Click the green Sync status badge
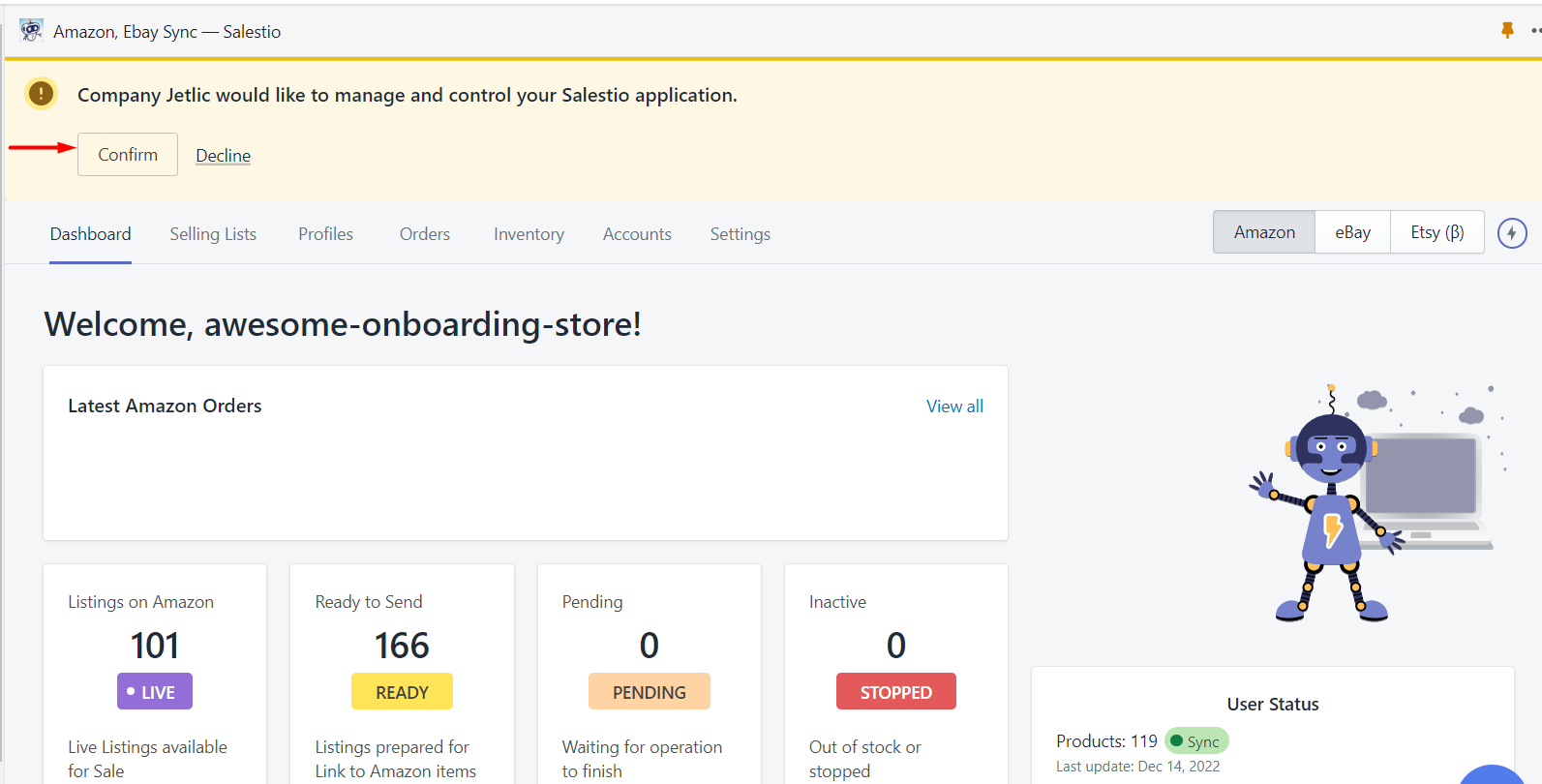 (x=1196, y=741)
